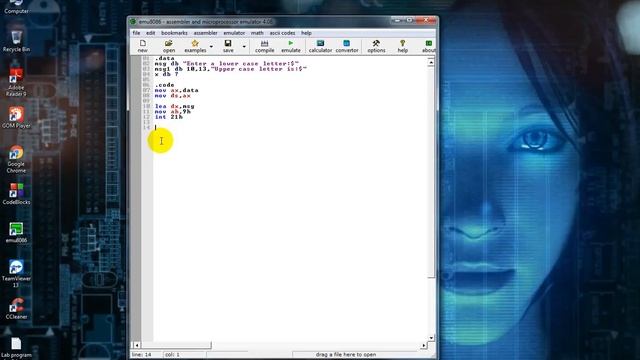The image size is (640, 360).
Task: Open the assembler menu
Action: [205, 33]
